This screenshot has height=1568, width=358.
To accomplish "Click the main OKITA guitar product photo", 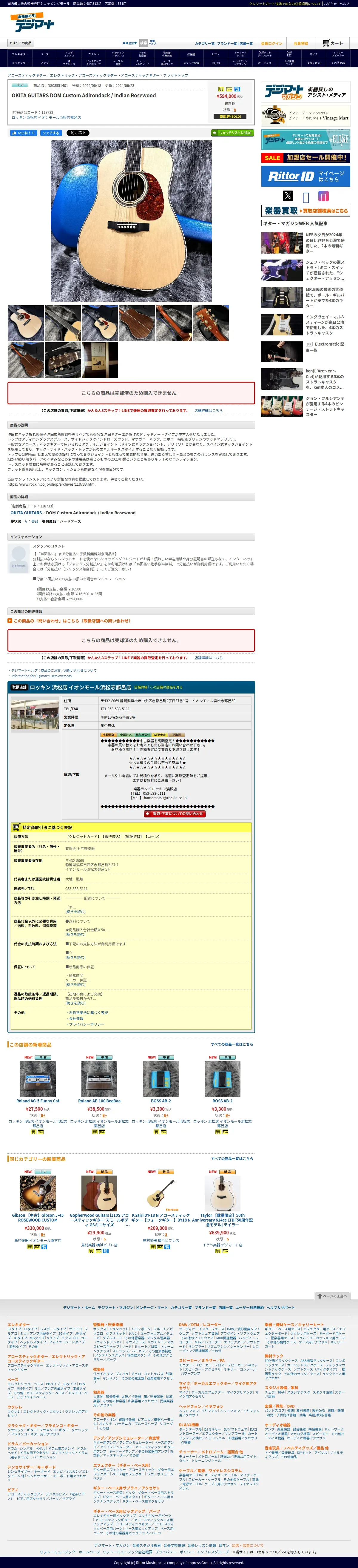I will [131, 221].
